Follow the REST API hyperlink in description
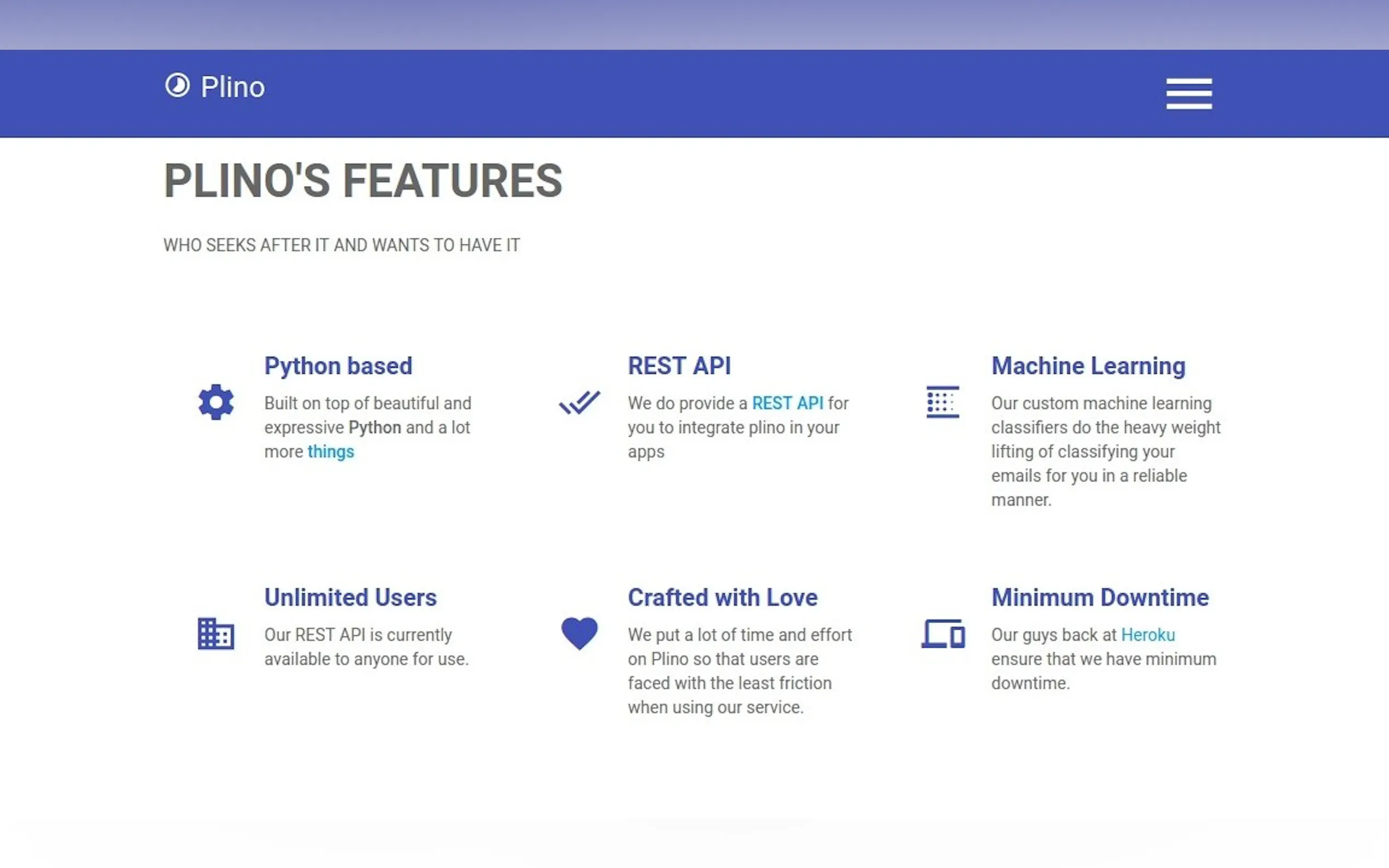Image resolution: width=1389 pixels, height=868 pixels. (787, 403)
